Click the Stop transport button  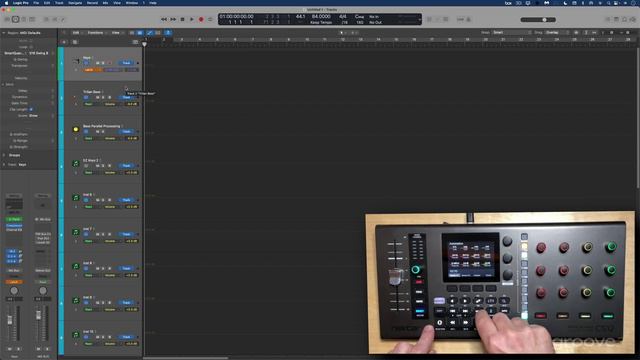182,19
